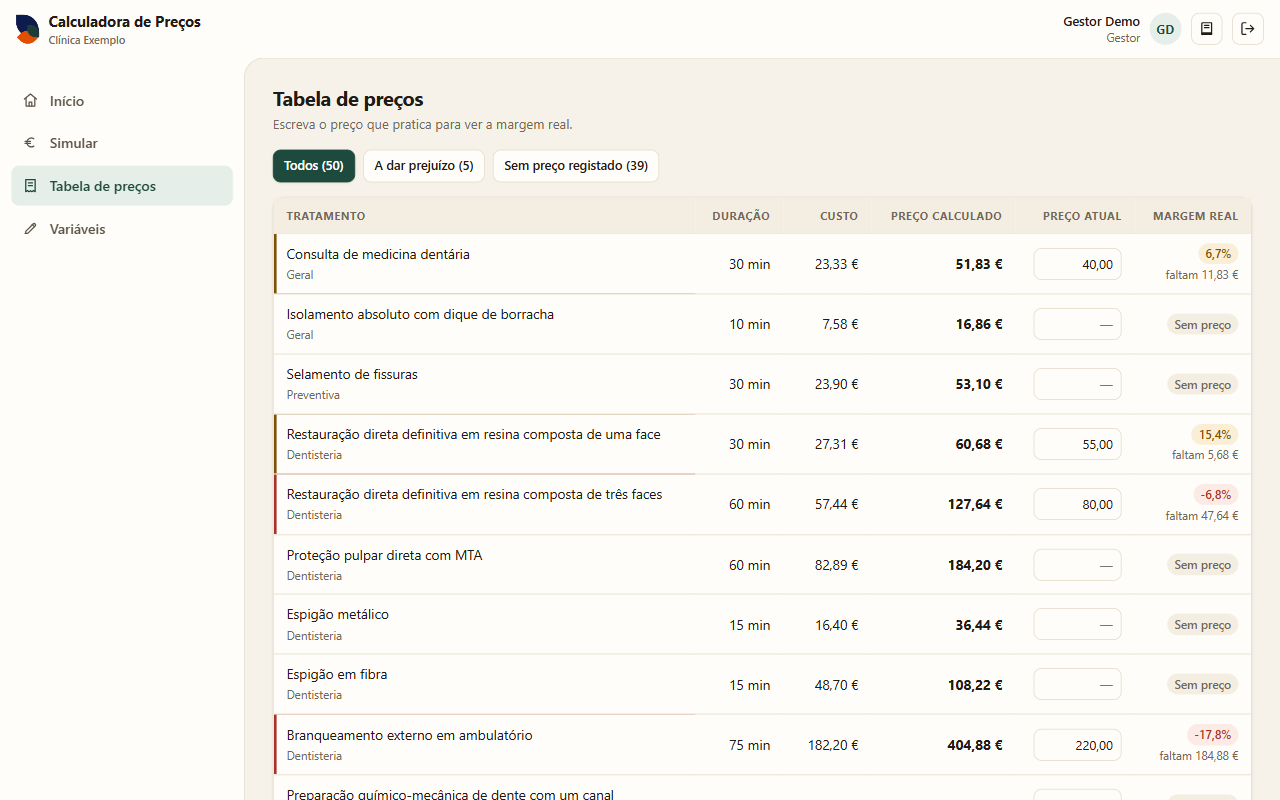Click empty price field for Isolamento absoluto
Screen dimensions: 1280x800
pos(1077,324)
